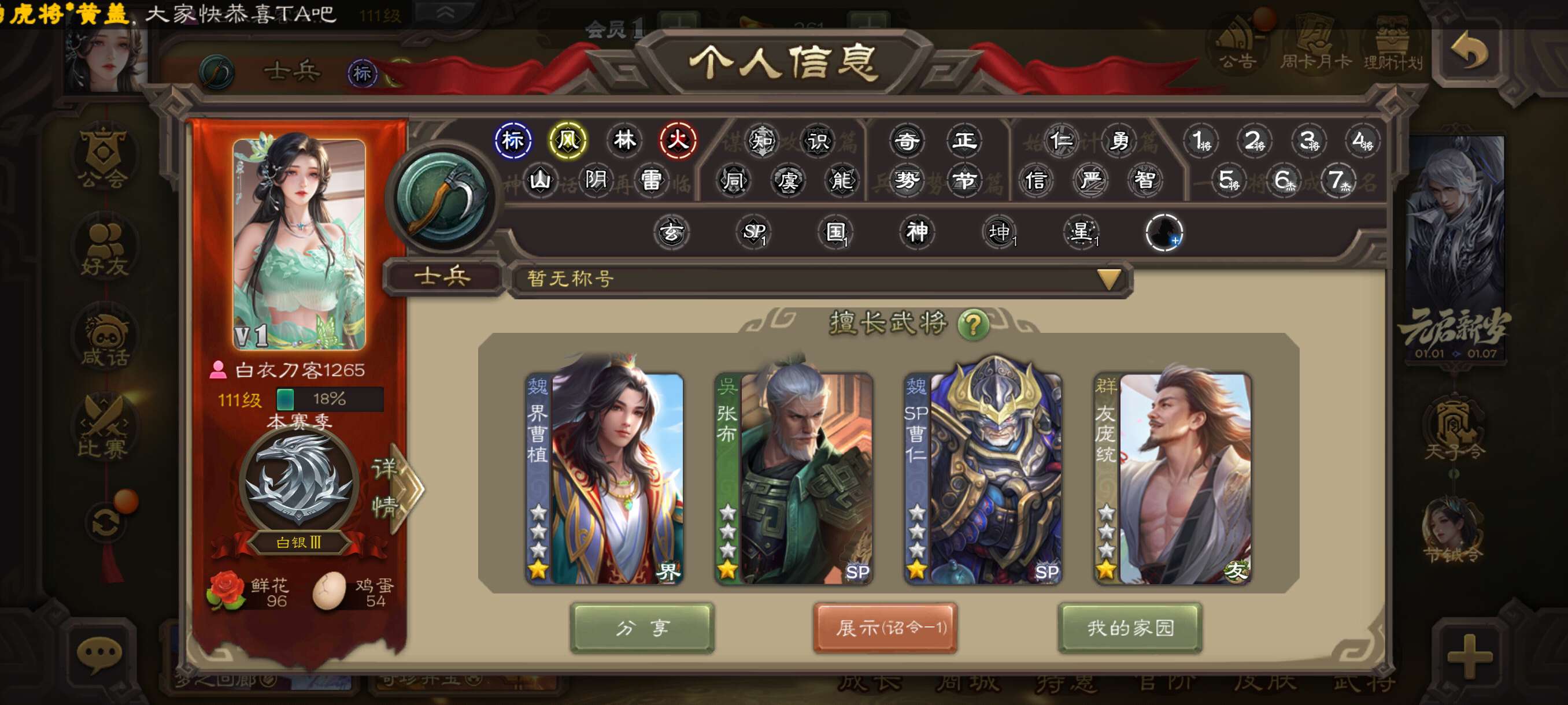The height and width of the screenshot is (705, 1568).
Task: Click the 分享 share button
Action: click(642, 628)
